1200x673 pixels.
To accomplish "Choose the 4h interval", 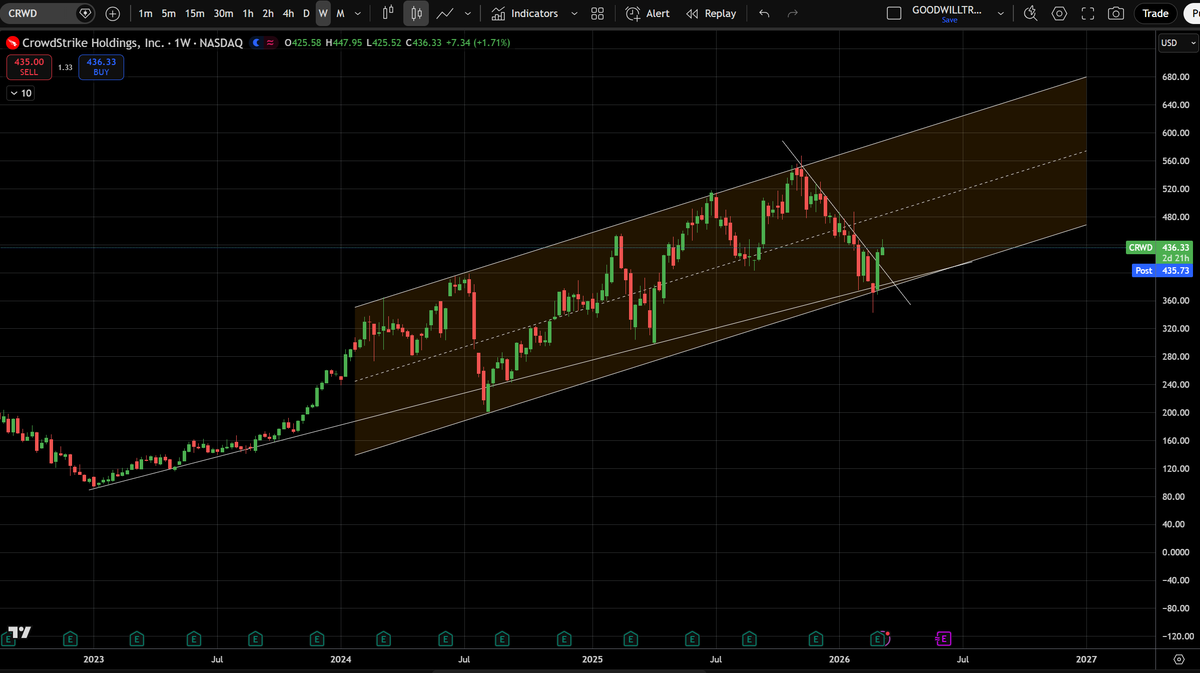I will pos(288,13).
